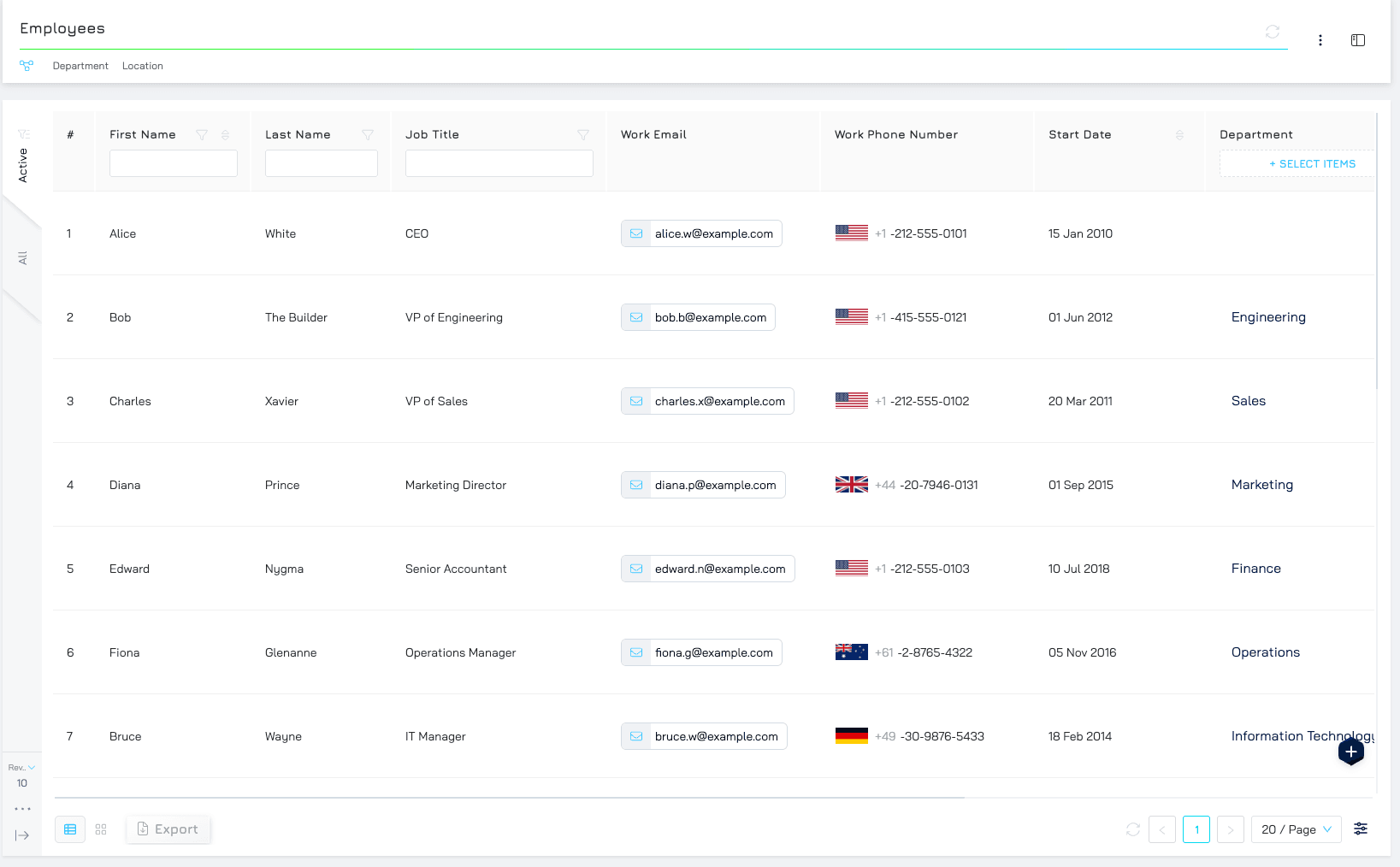Switch to table list view

70,829
